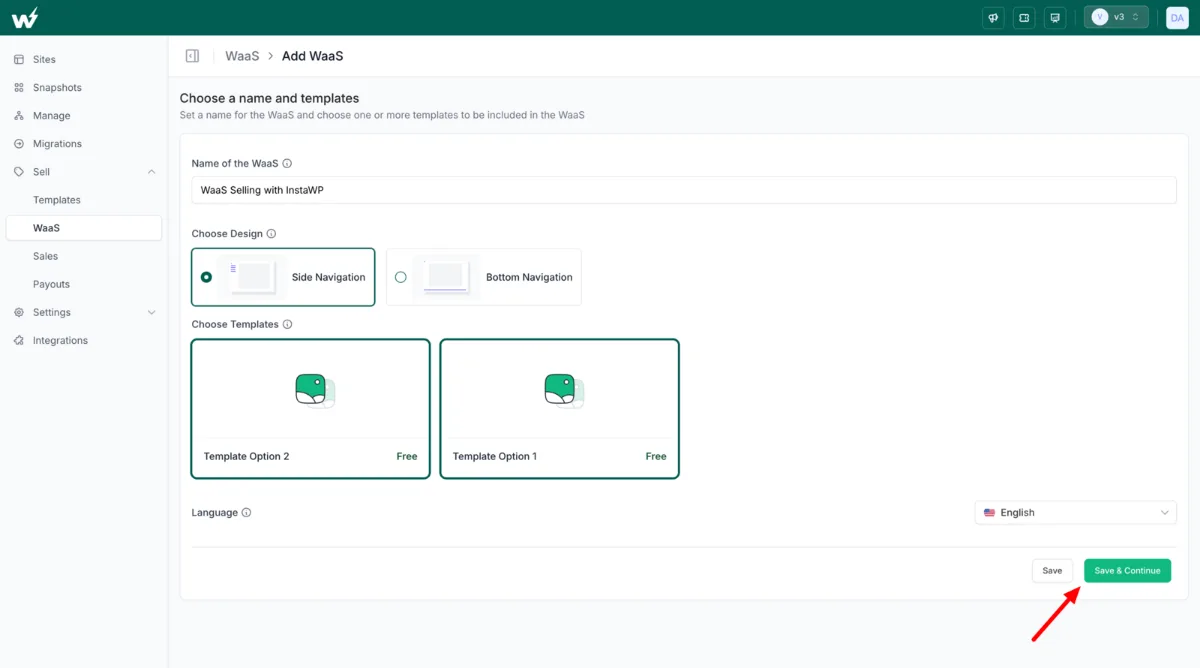1200x668 pixels.
Task: Click the Migrations sidebar icon
Action: point(19,144)
